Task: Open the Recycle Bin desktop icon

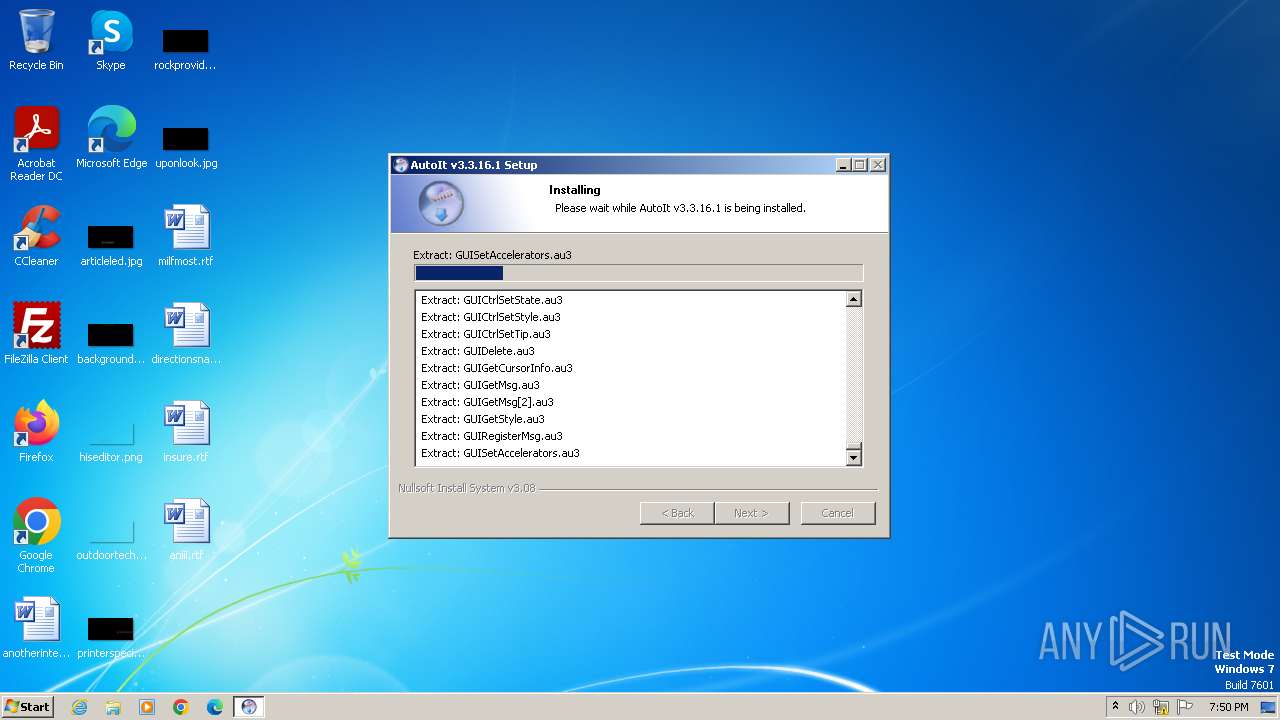Action: tap(36, 40)
